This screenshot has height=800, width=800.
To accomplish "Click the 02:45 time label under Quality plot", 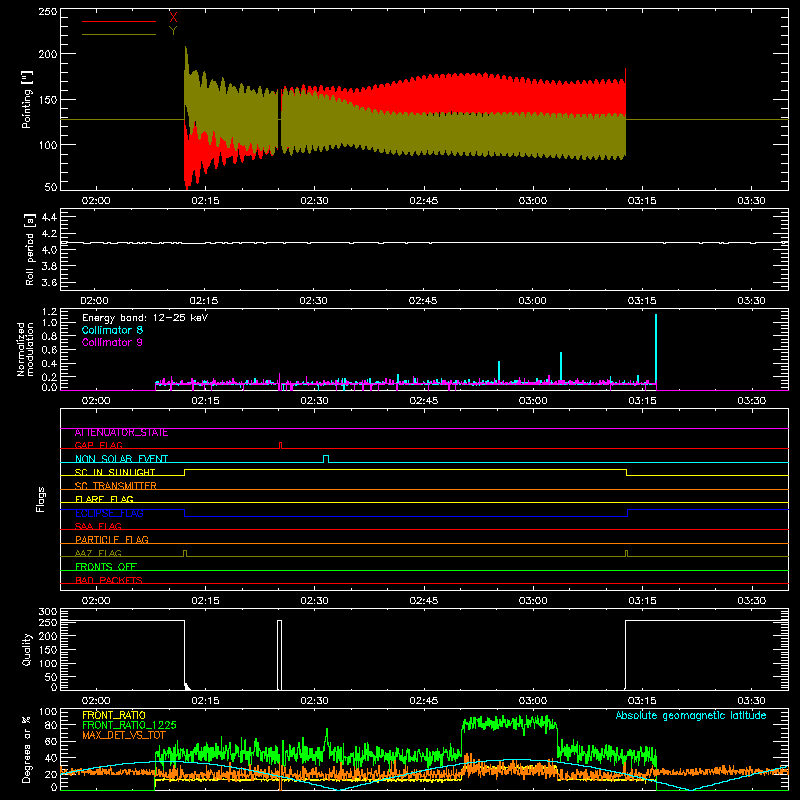I will click(423, 701).
